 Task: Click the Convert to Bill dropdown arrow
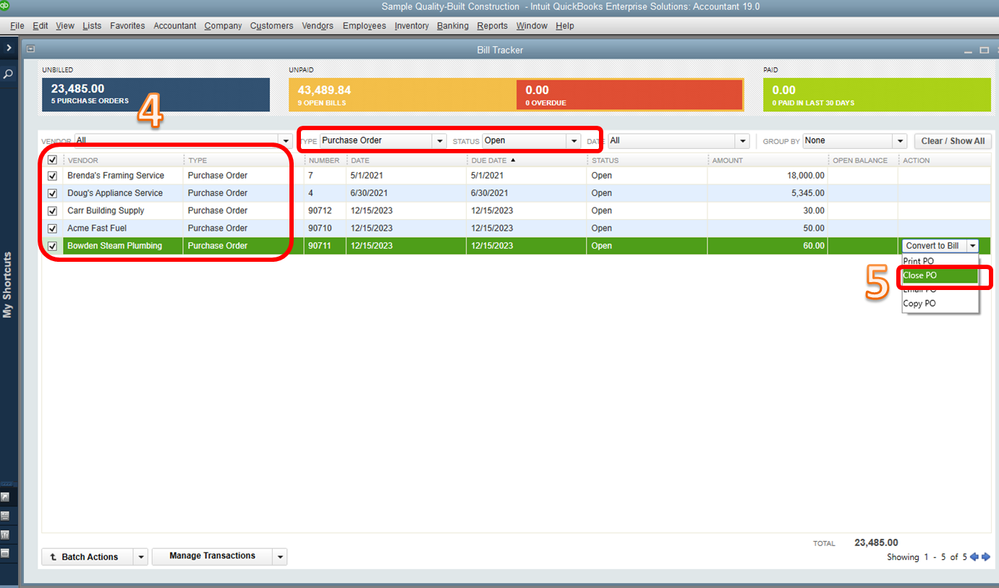pos(972,246)
